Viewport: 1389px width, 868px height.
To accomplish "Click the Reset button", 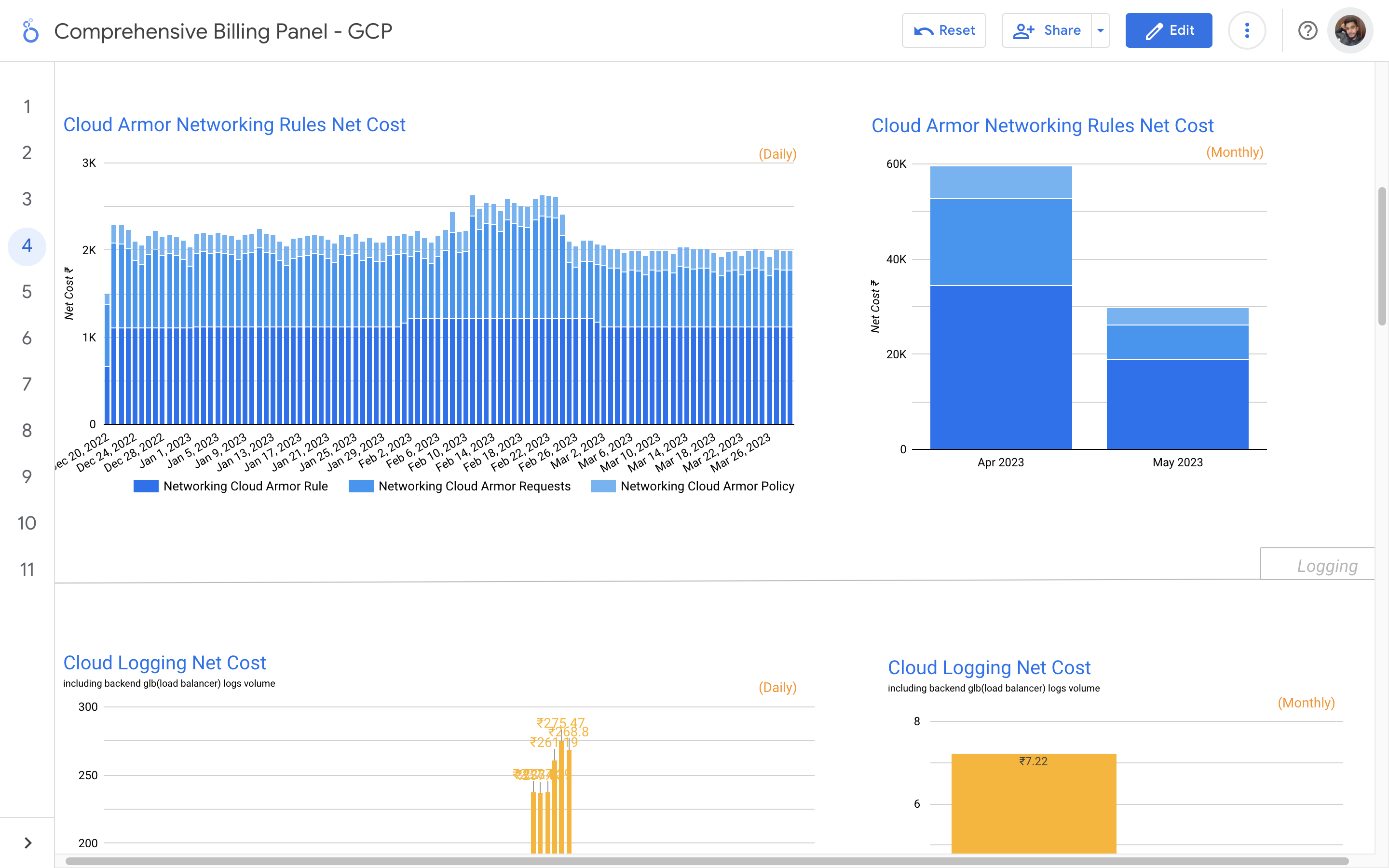I will coord(943,30).
